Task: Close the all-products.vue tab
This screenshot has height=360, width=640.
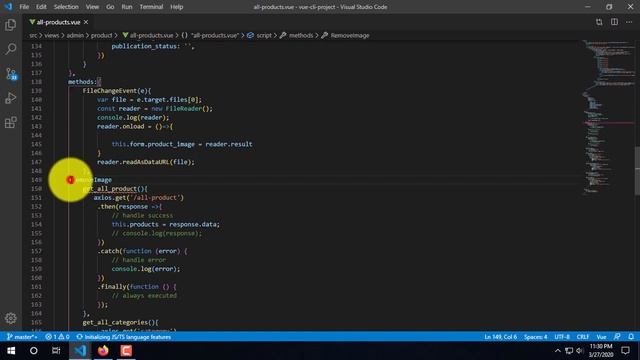Action: coord(86,22)
